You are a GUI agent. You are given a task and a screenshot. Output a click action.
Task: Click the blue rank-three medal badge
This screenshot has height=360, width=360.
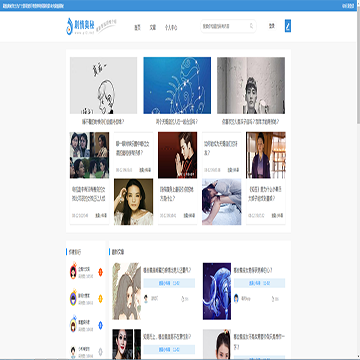[100, 325]
